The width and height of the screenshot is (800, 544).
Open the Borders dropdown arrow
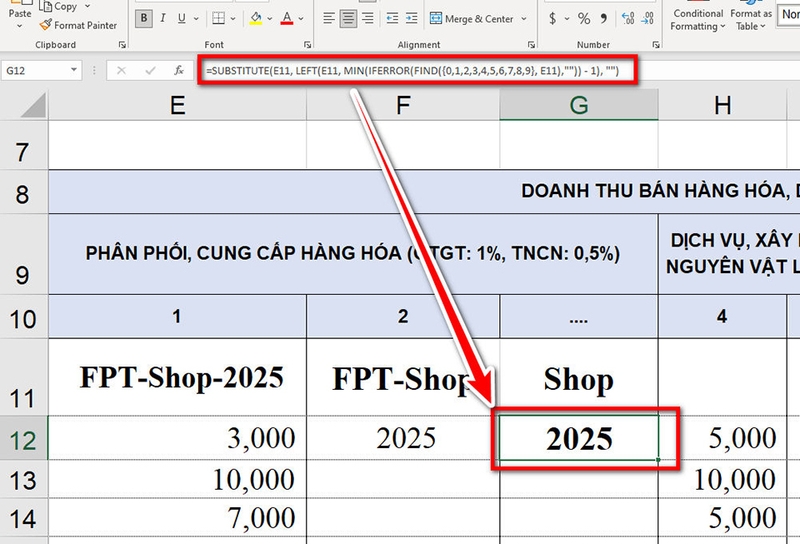coord(233,19)
